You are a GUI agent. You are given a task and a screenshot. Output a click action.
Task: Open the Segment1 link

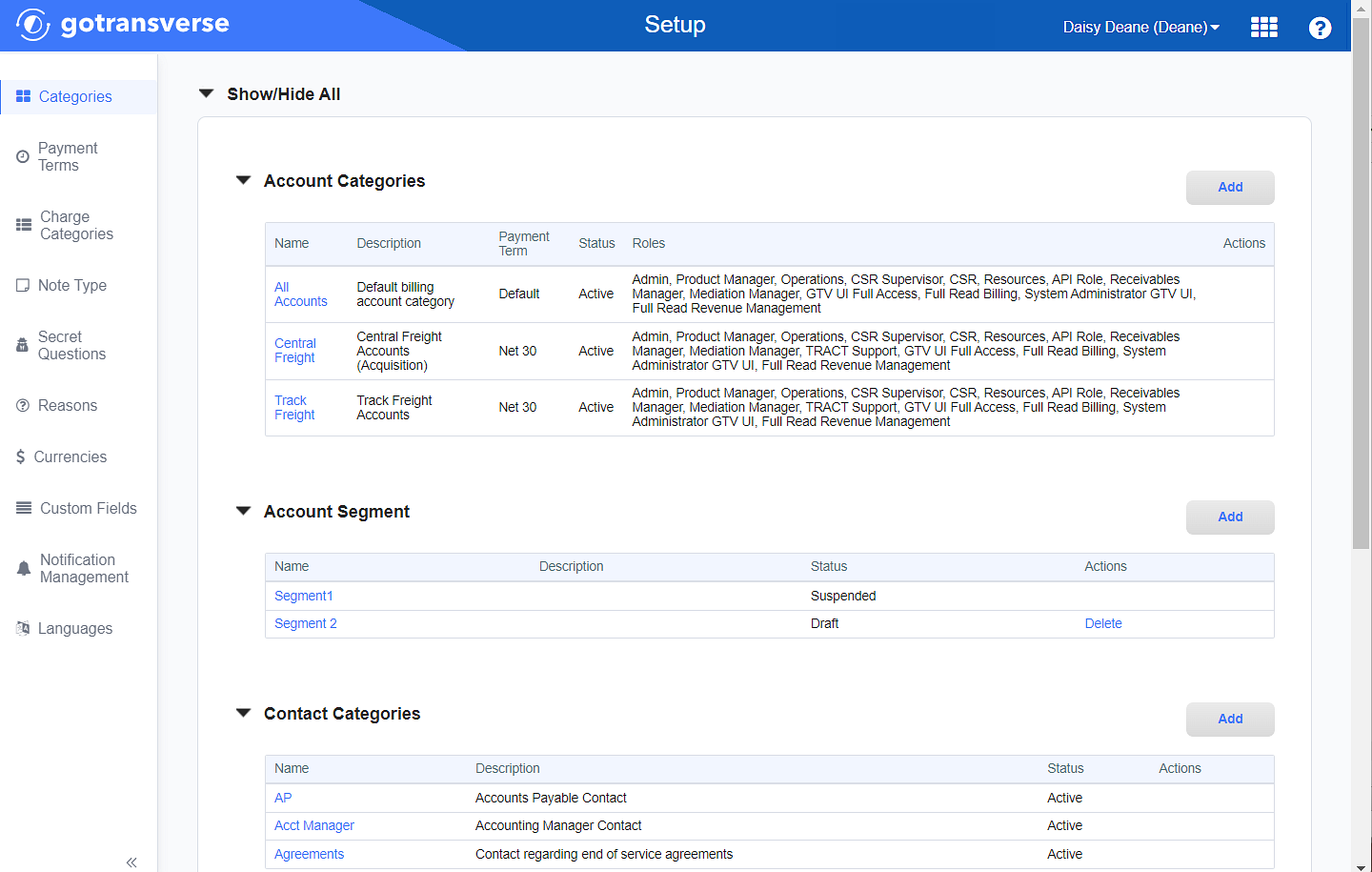pyautogui.click(x=304, y=596)
